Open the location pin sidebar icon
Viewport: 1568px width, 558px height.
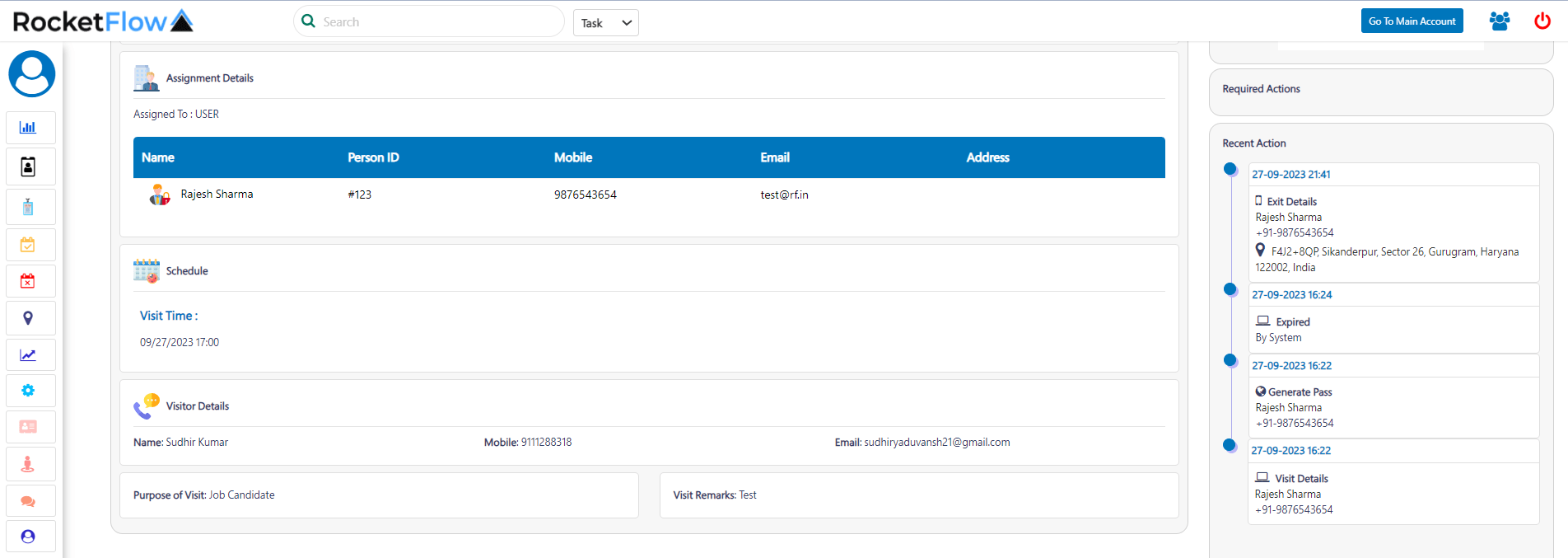click(28, 318)
